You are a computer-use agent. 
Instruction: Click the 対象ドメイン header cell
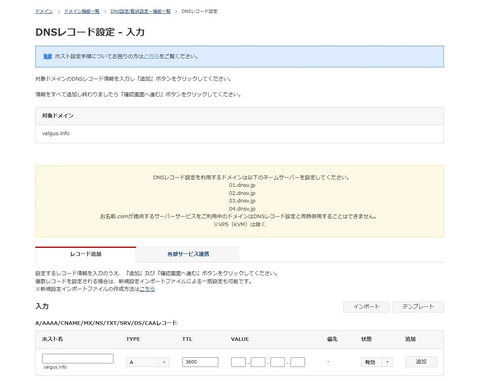coord(239,116)
